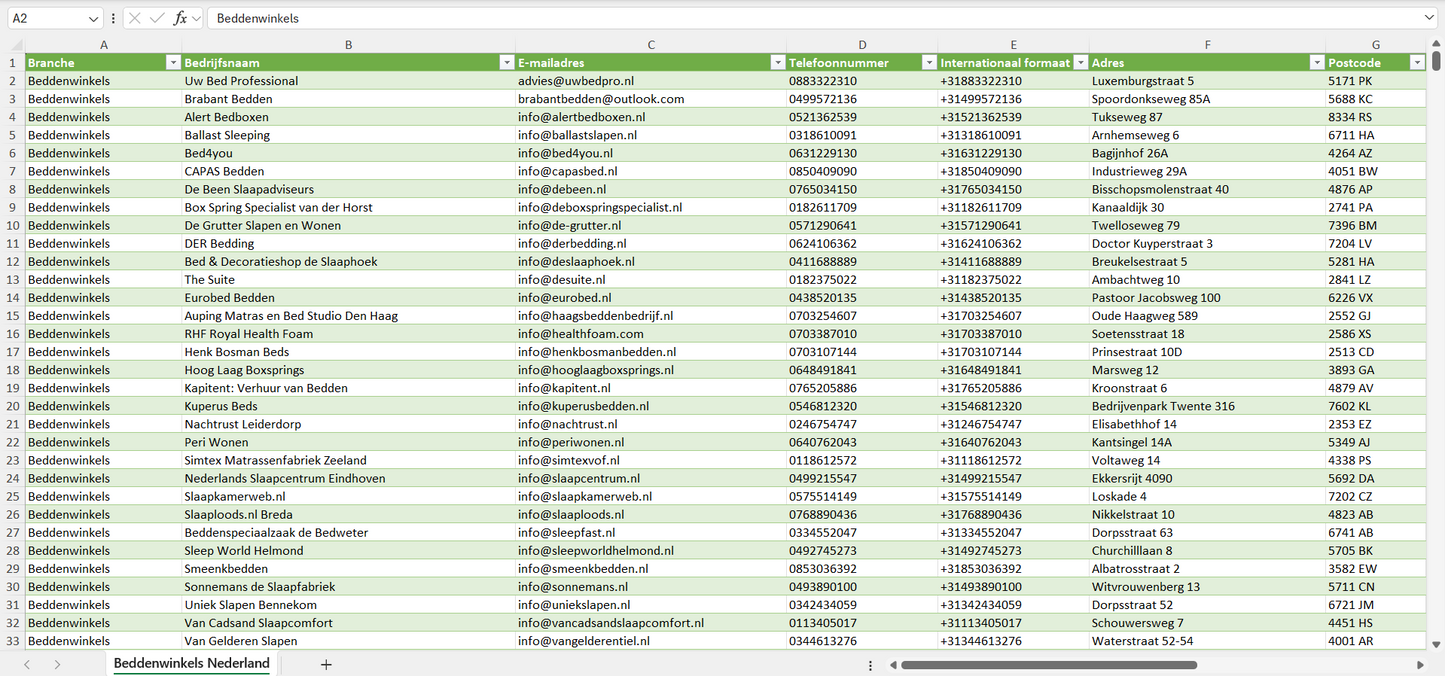Select the address cell 'Bagijnhof 26A'
This screenshot has width=1445, height=676.
click(1207, 153)
